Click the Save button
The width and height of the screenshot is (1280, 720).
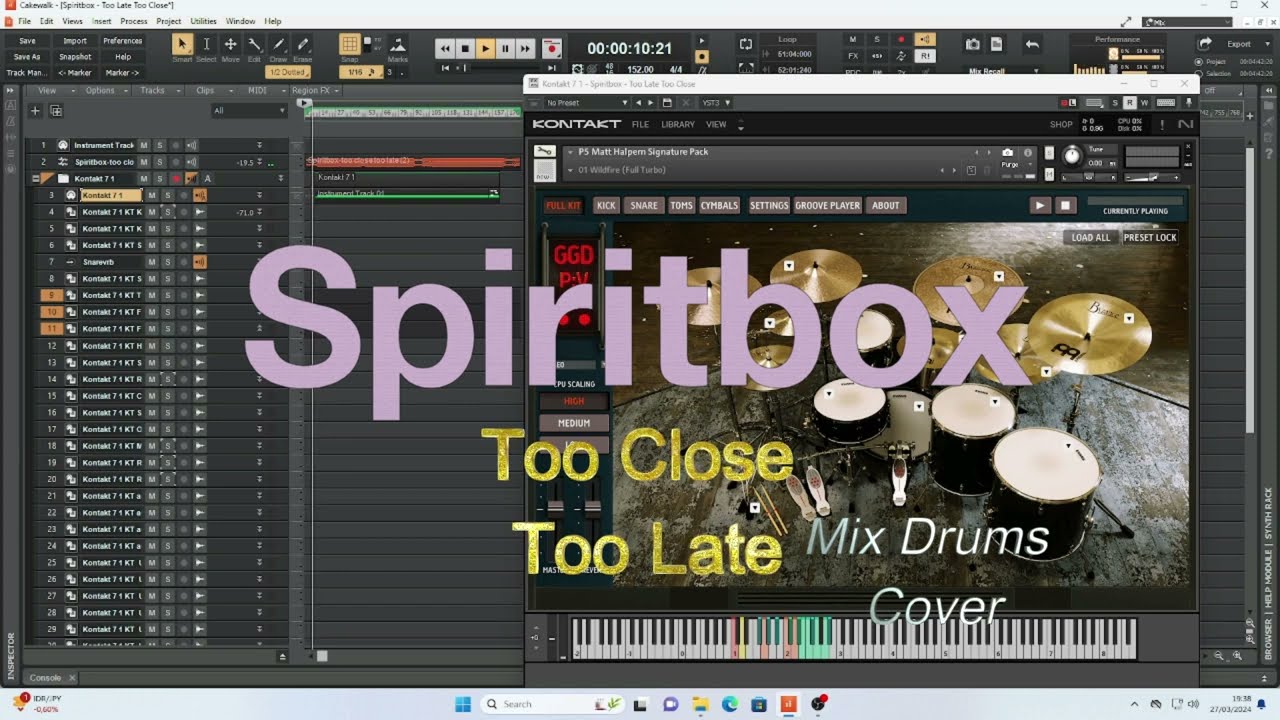pyautogui.click(x=27, y=41)
